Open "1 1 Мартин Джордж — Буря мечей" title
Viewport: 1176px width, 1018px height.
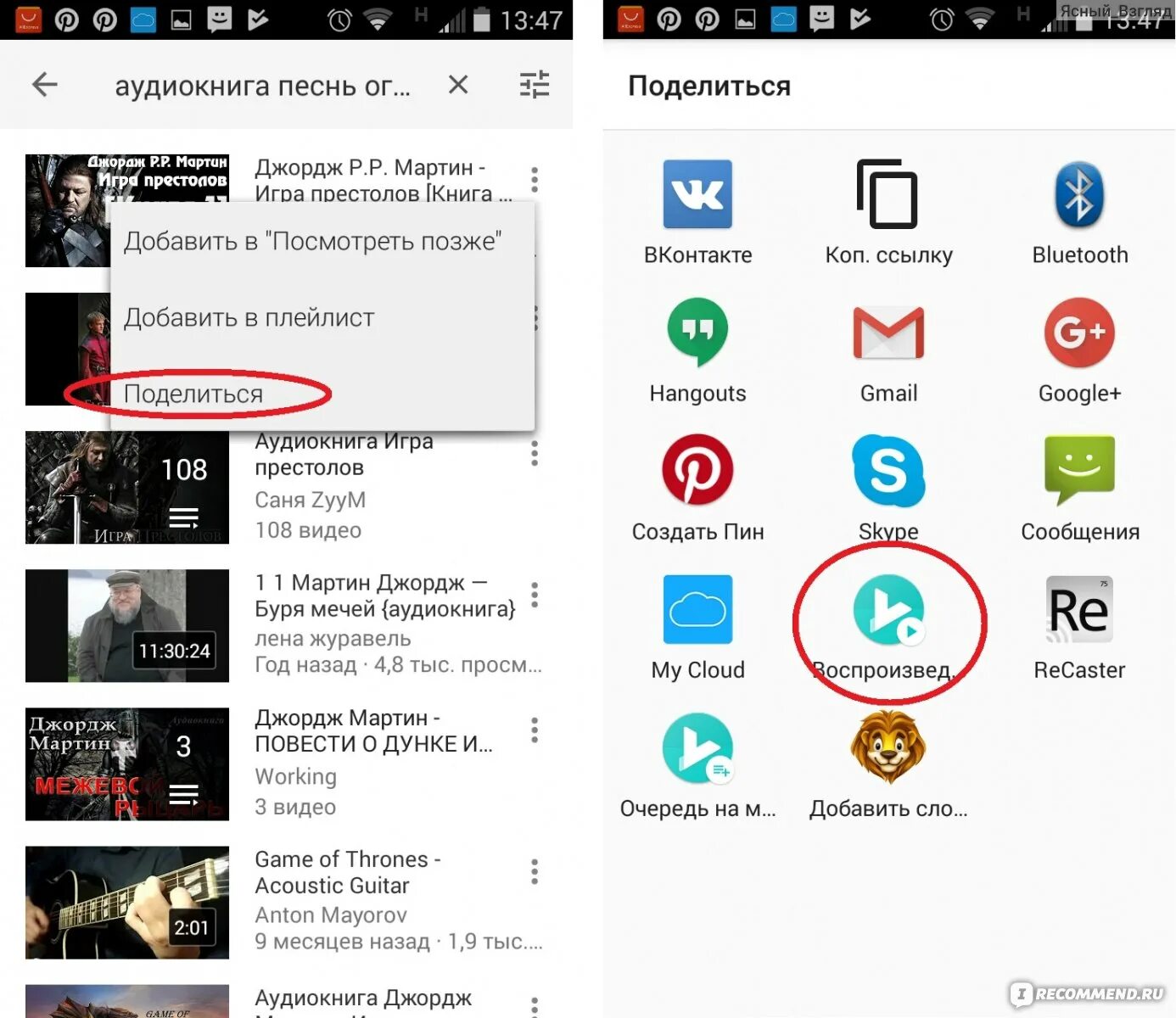(385, 596)
